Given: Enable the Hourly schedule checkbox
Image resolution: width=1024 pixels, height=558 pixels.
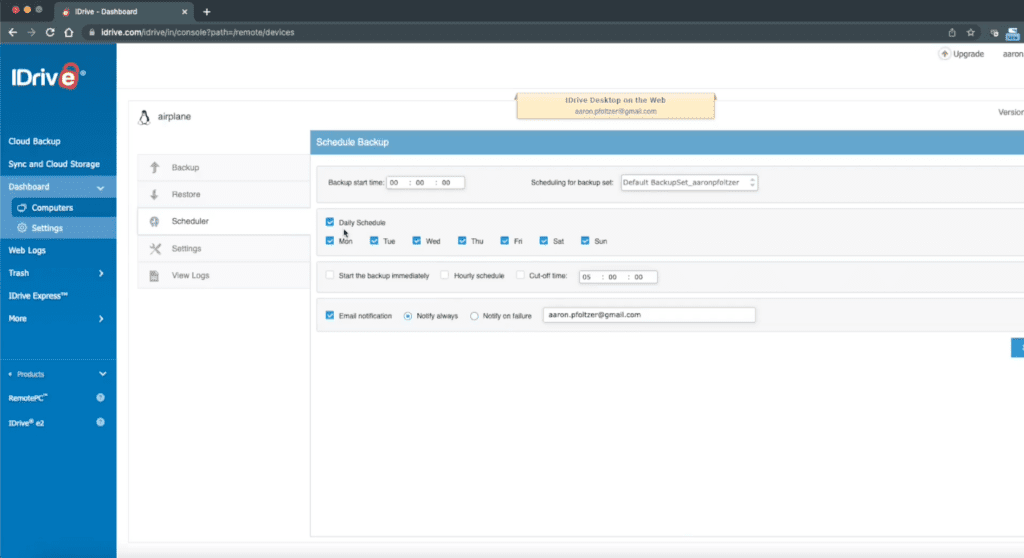Looking at the screenshot, I should (x=445, y=275).
